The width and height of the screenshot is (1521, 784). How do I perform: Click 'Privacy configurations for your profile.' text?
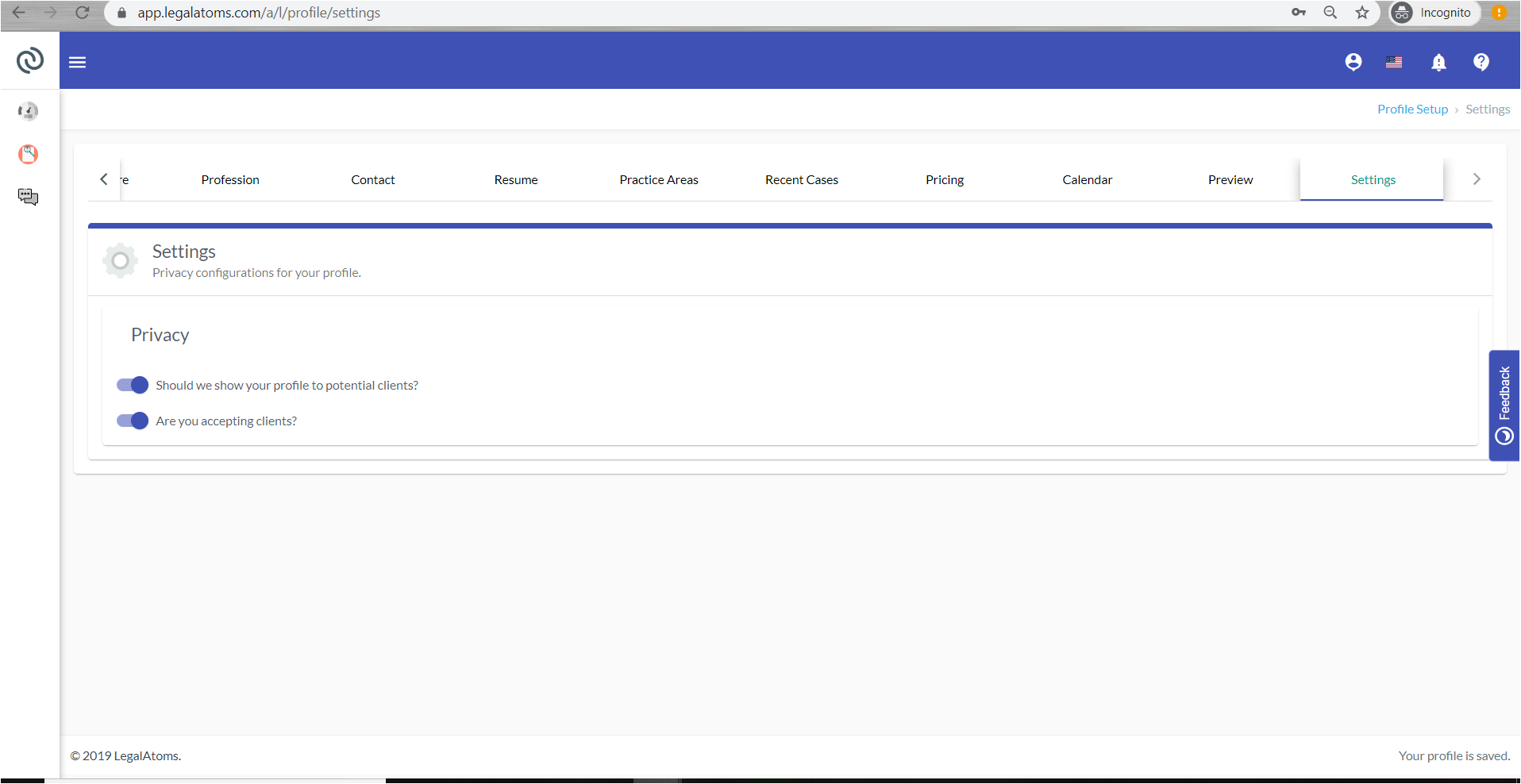[256, 272]
